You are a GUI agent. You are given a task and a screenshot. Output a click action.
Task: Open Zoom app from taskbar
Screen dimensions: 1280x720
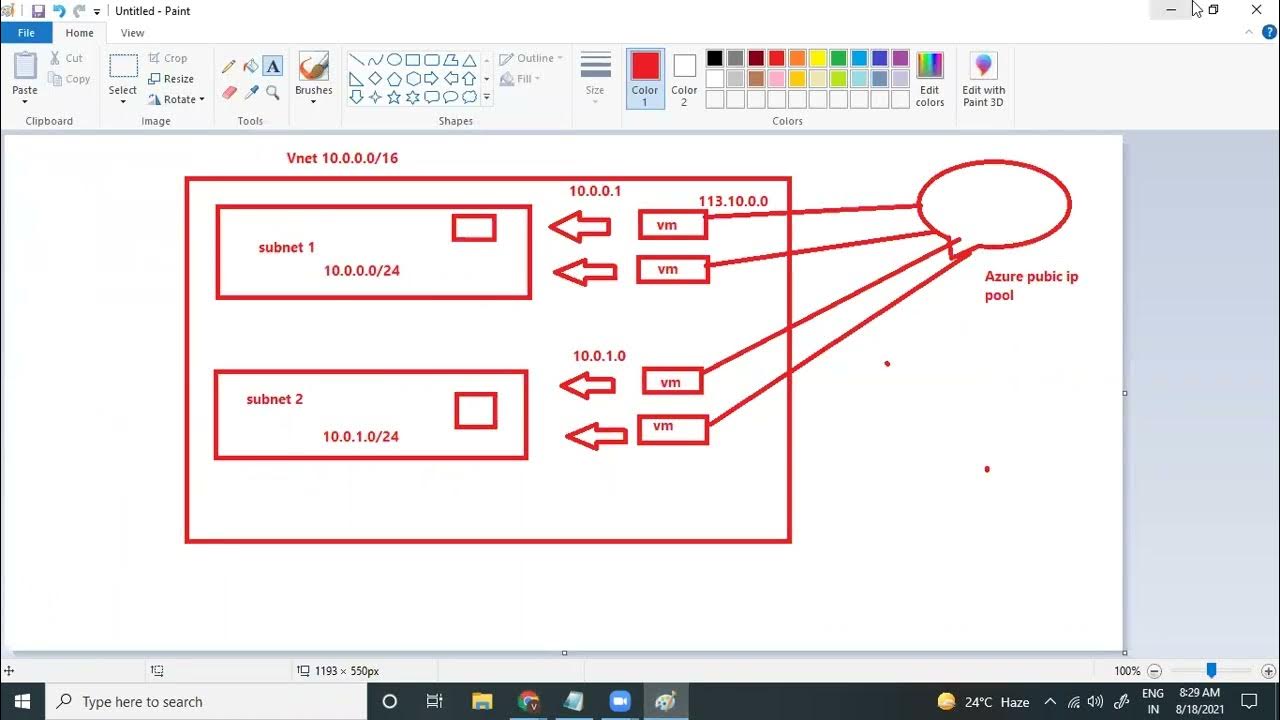(619, 701)
